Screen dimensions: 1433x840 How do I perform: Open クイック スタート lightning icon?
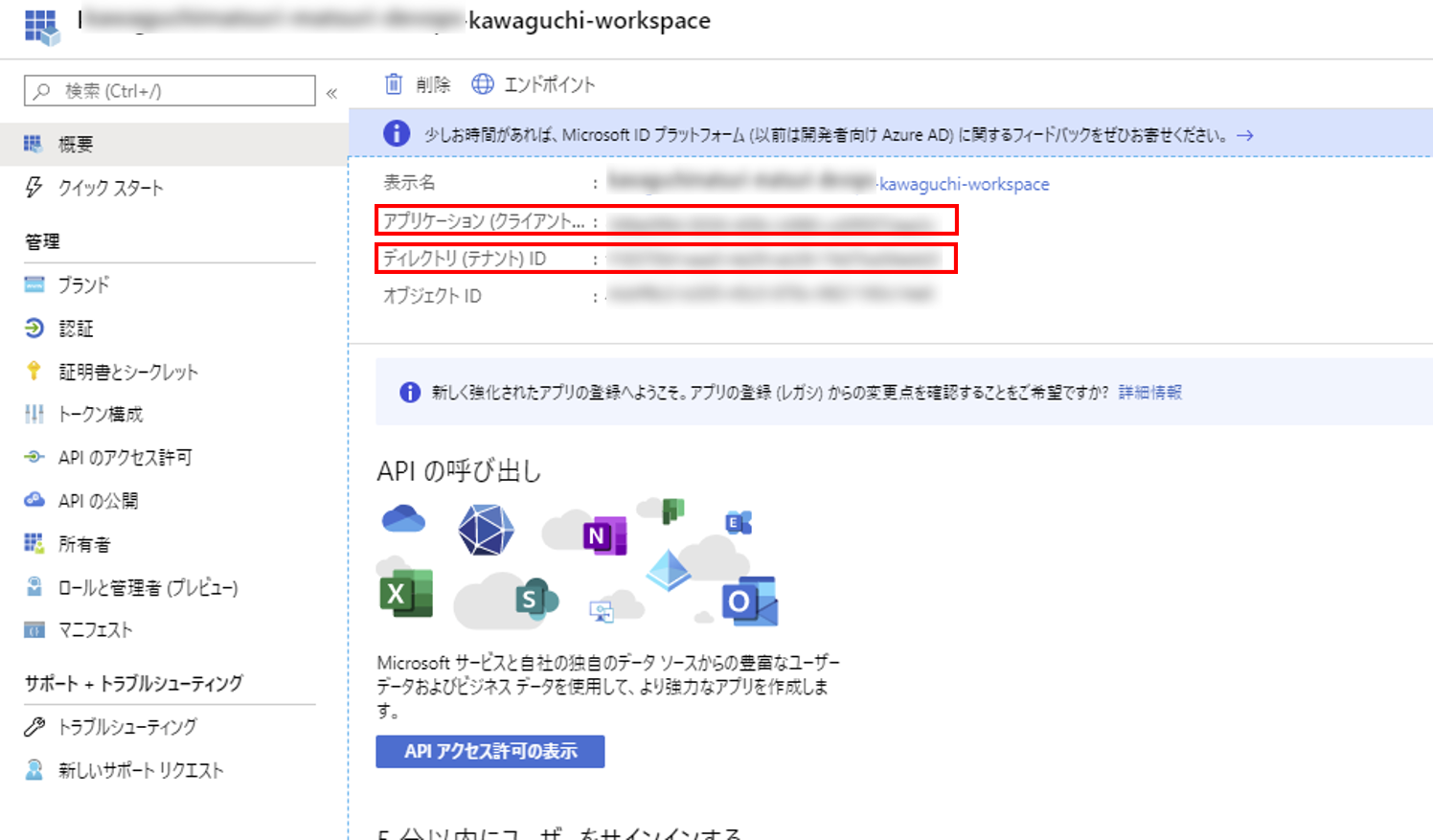click(34, 188)
